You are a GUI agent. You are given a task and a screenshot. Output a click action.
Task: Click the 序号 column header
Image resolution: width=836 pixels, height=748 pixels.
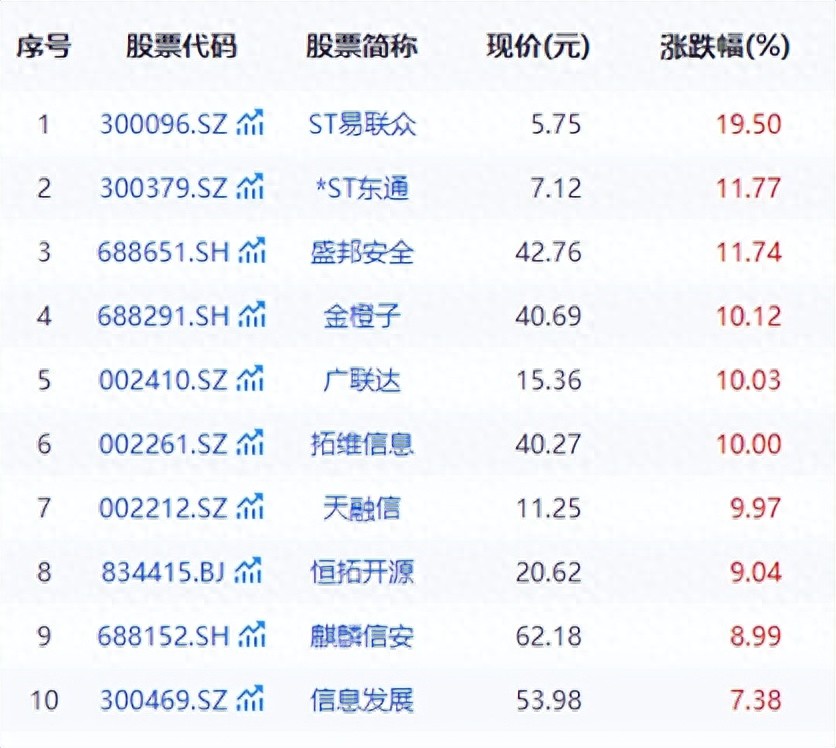(x=44, y=46)
